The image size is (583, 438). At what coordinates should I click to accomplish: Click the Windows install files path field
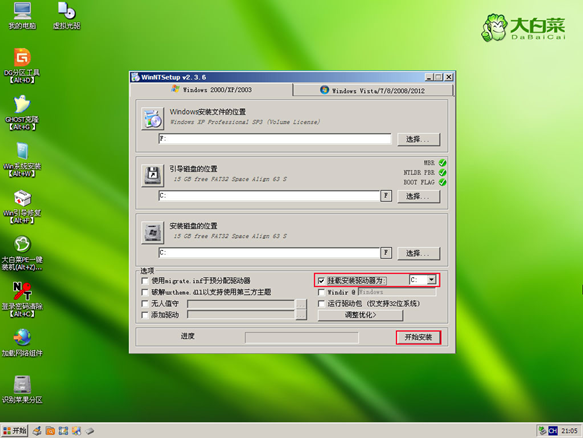pos(275,139)
